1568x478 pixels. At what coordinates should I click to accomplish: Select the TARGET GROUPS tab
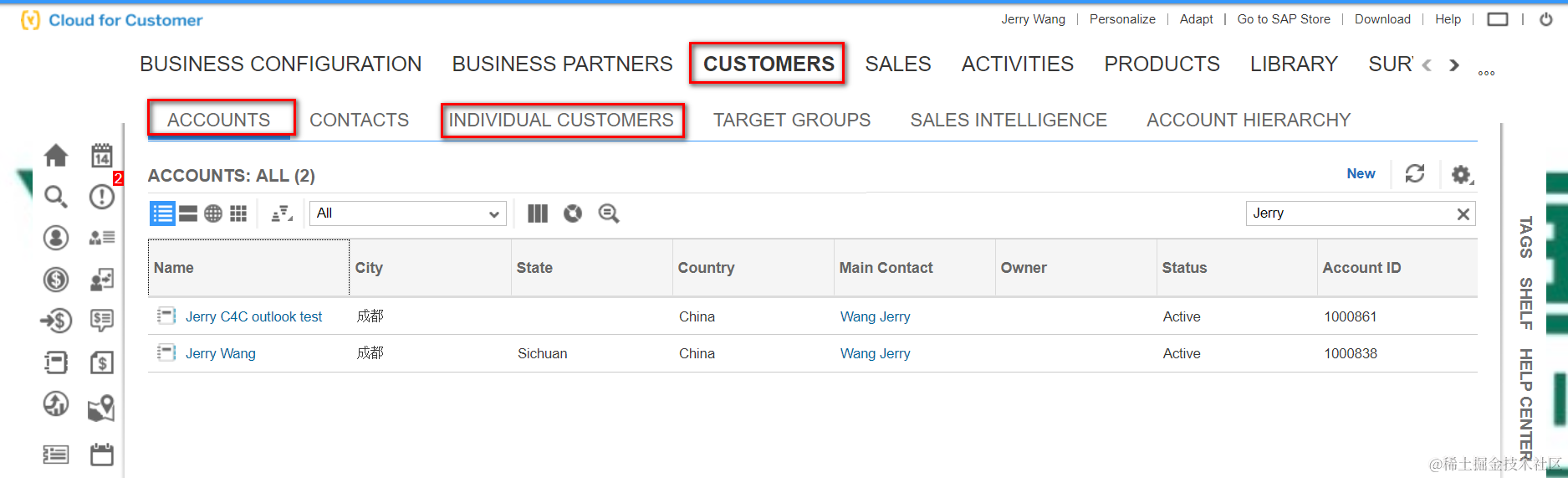(792, 120)
